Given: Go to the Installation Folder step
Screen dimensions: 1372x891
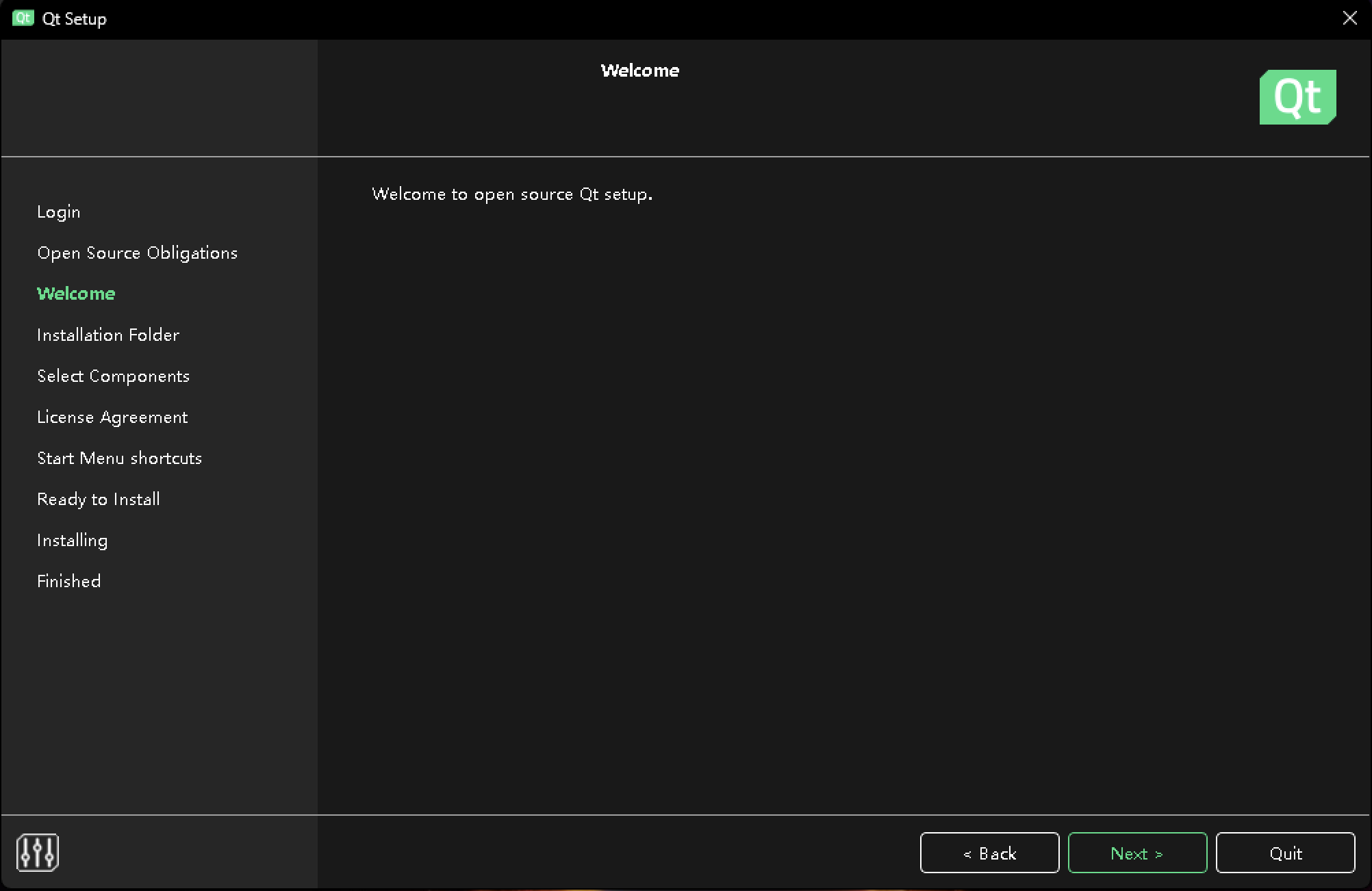Looking at the screenshot, I should 107,335.
